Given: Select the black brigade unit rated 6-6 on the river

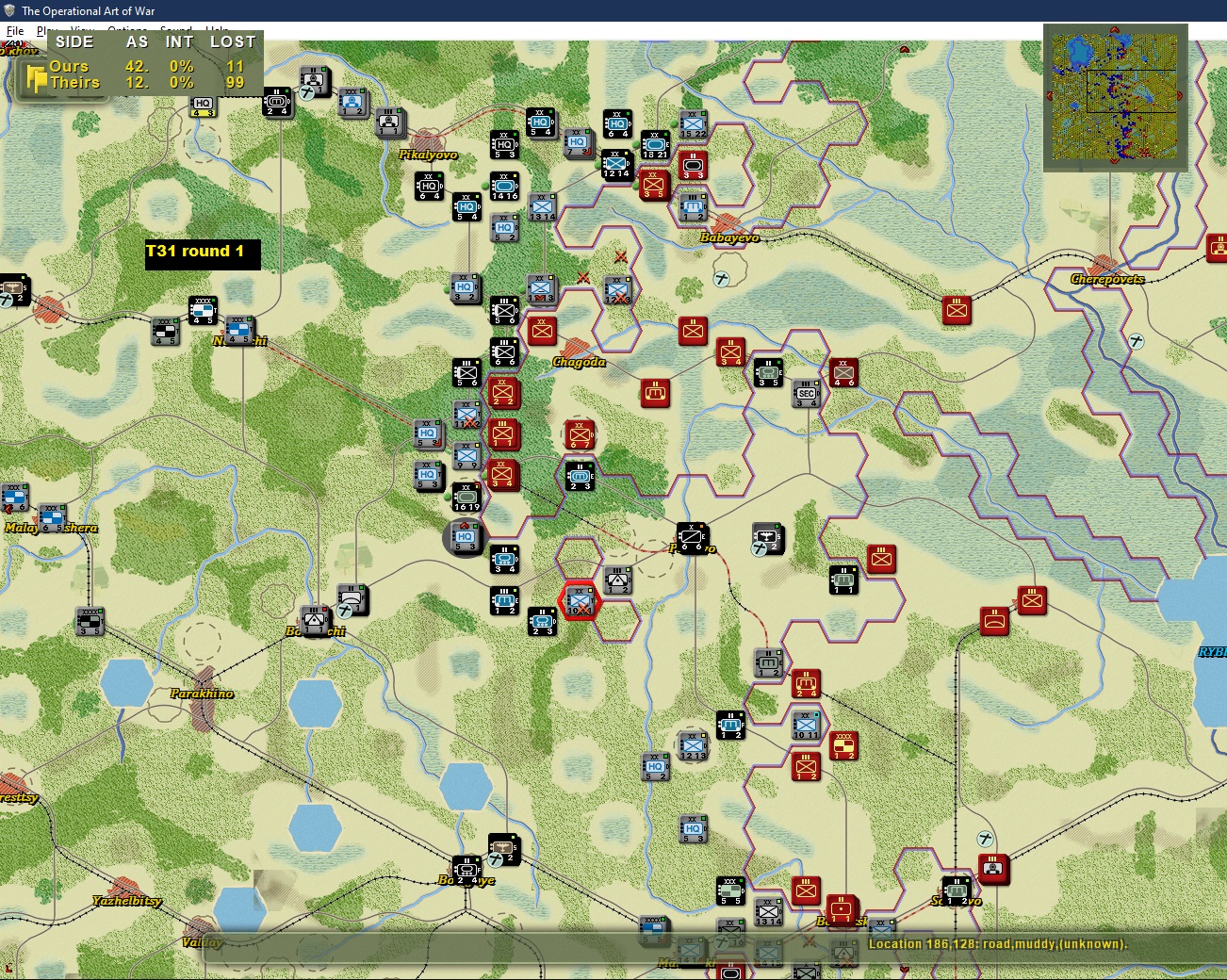Looking at the screenshot, I should click(x=693, y=537).
